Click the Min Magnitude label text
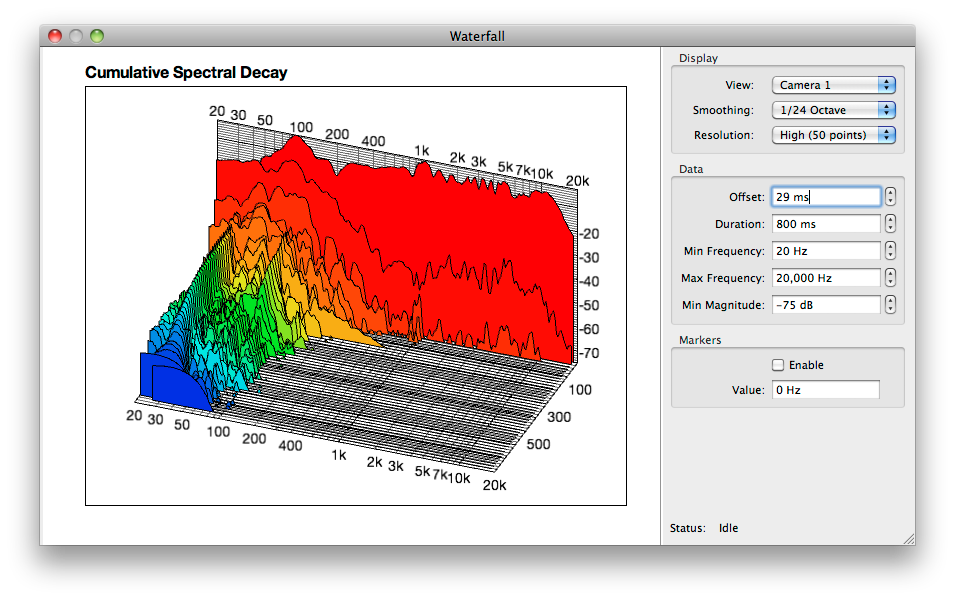Image resolution: width=955 pixels, height=600 pixels. tap(724, 305)
